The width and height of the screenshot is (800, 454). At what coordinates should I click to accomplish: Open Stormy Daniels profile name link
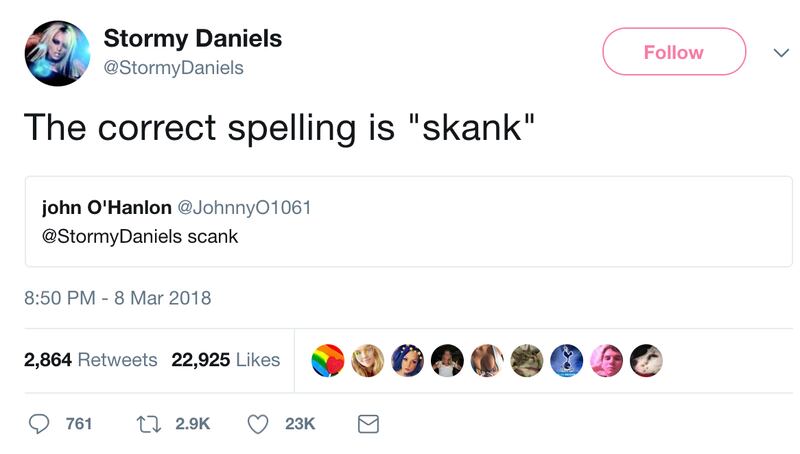(x=192, y=39)
